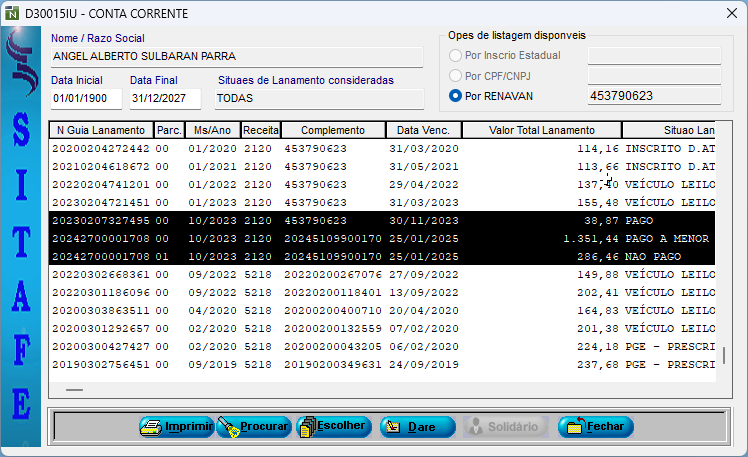Click the Valor Total Lanamento column header

pos(541,130)
